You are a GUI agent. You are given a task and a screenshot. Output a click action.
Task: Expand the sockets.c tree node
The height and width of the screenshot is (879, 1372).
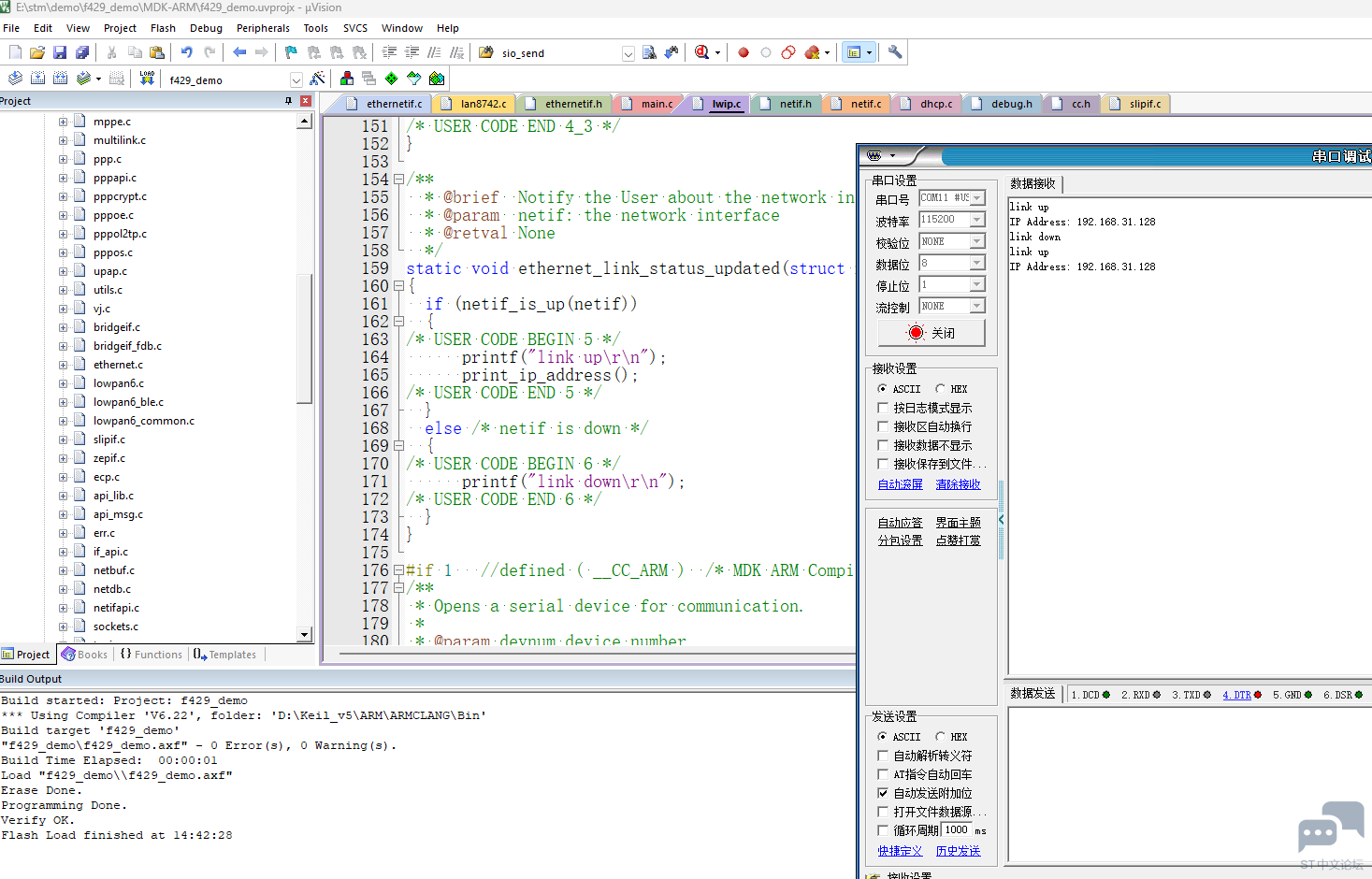click(63, 627)
